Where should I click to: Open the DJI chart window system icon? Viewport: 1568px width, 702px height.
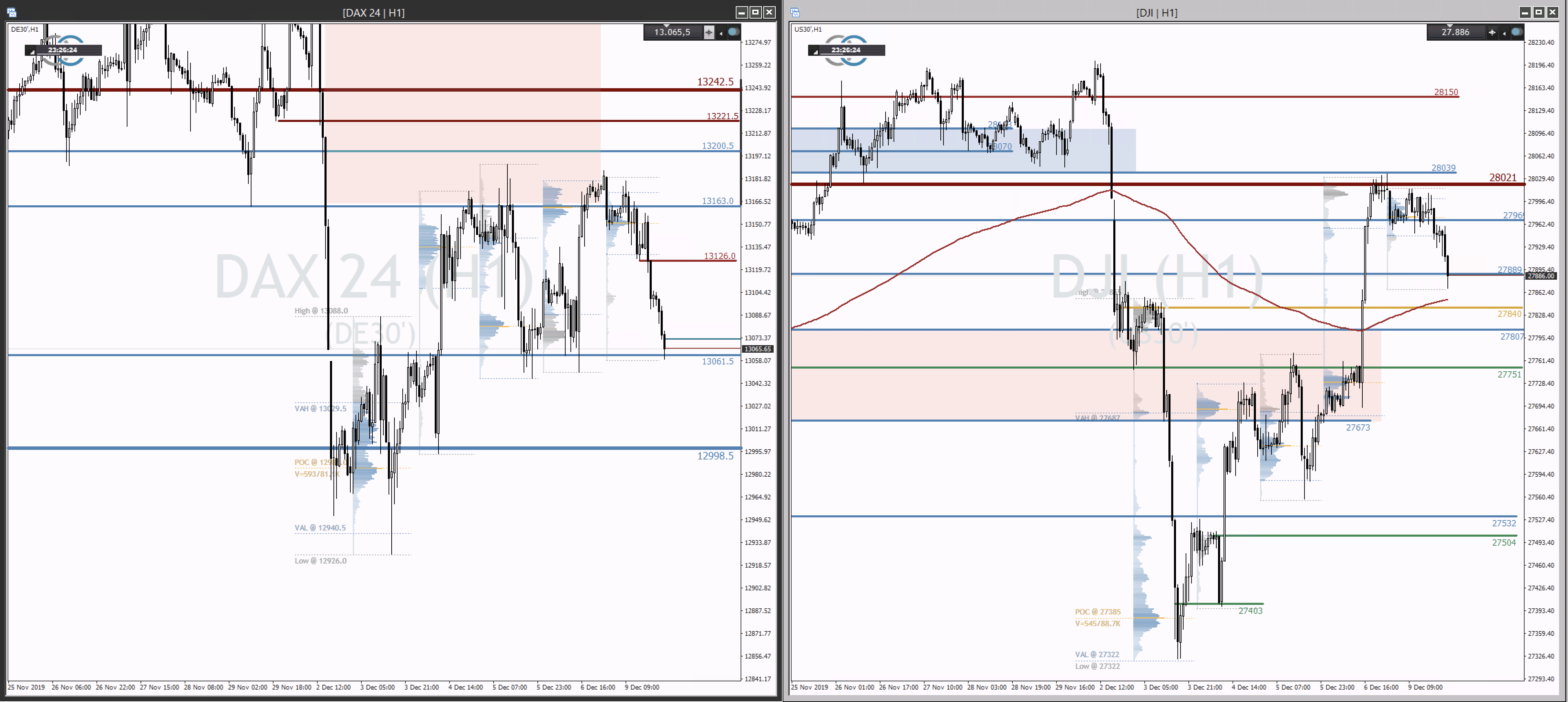[x=795, y=12]
